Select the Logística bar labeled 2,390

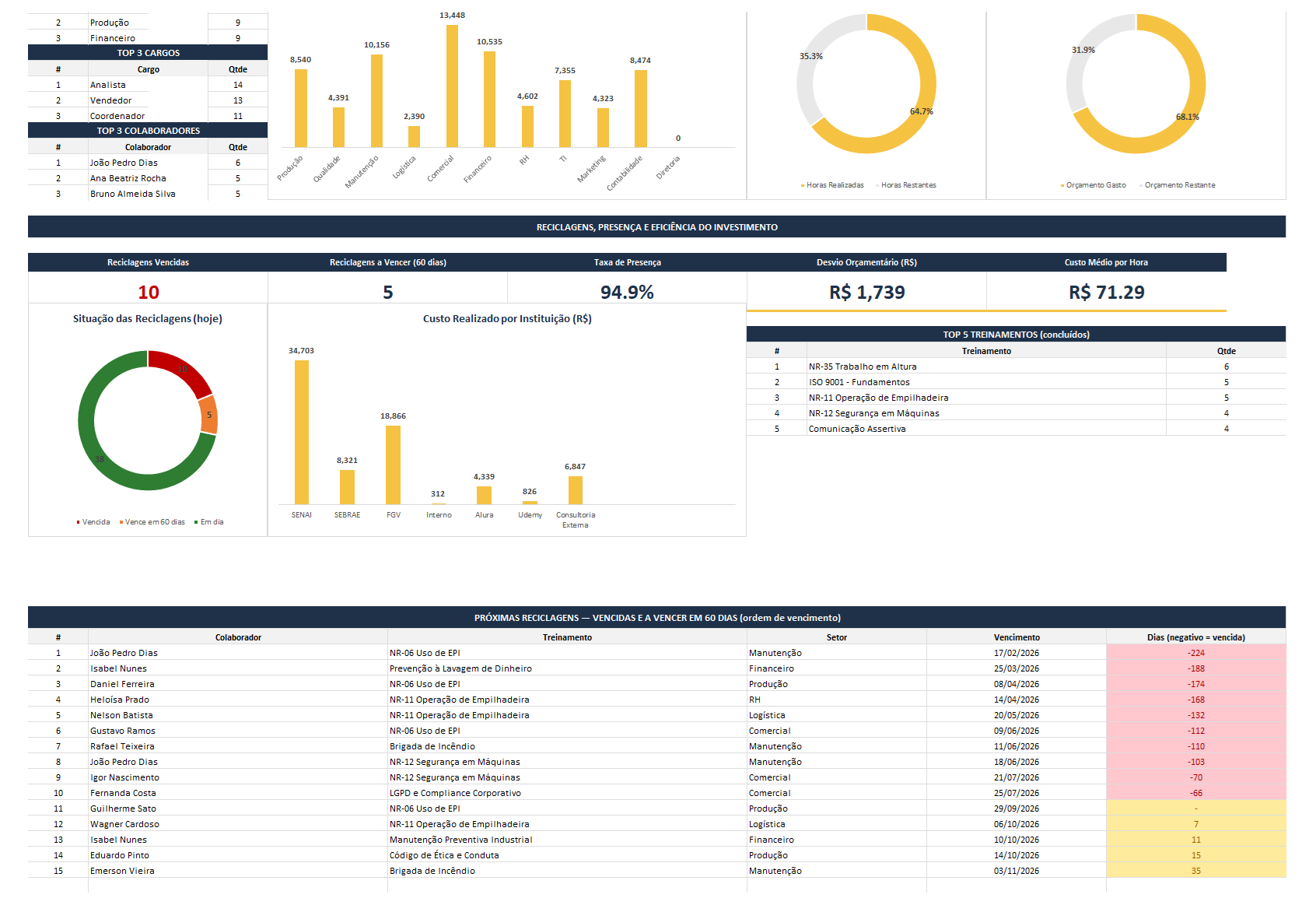click(x=414, y=136)
